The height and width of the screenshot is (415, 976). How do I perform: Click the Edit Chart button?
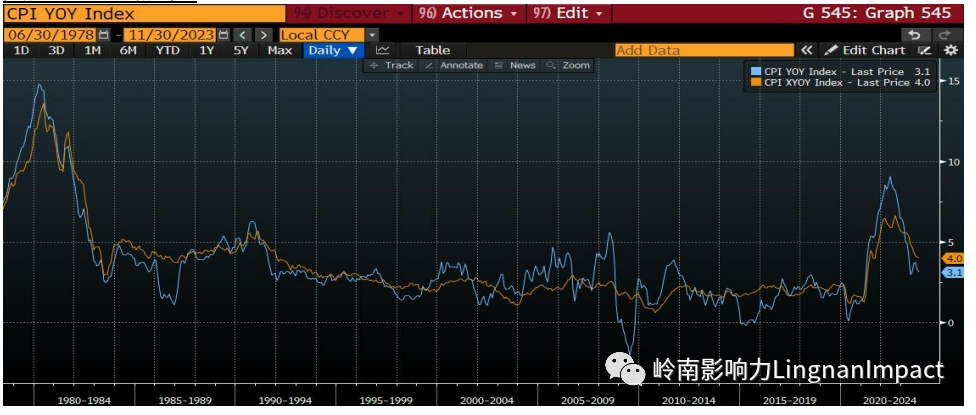[x=866, y=50]
